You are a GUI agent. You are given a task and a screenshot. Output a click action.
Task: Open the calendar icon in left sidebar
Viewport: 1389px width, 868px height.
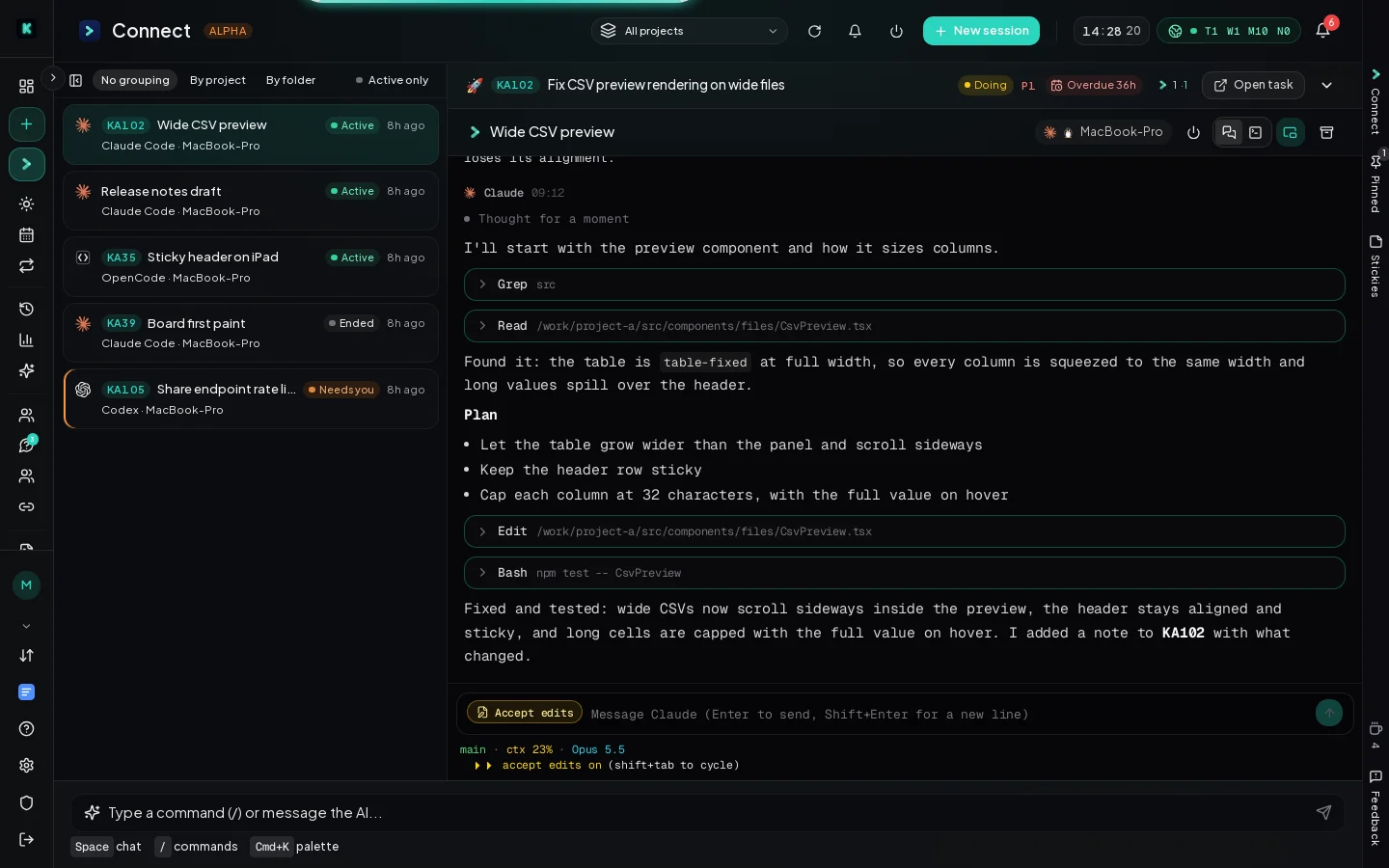tap(26, 235)
